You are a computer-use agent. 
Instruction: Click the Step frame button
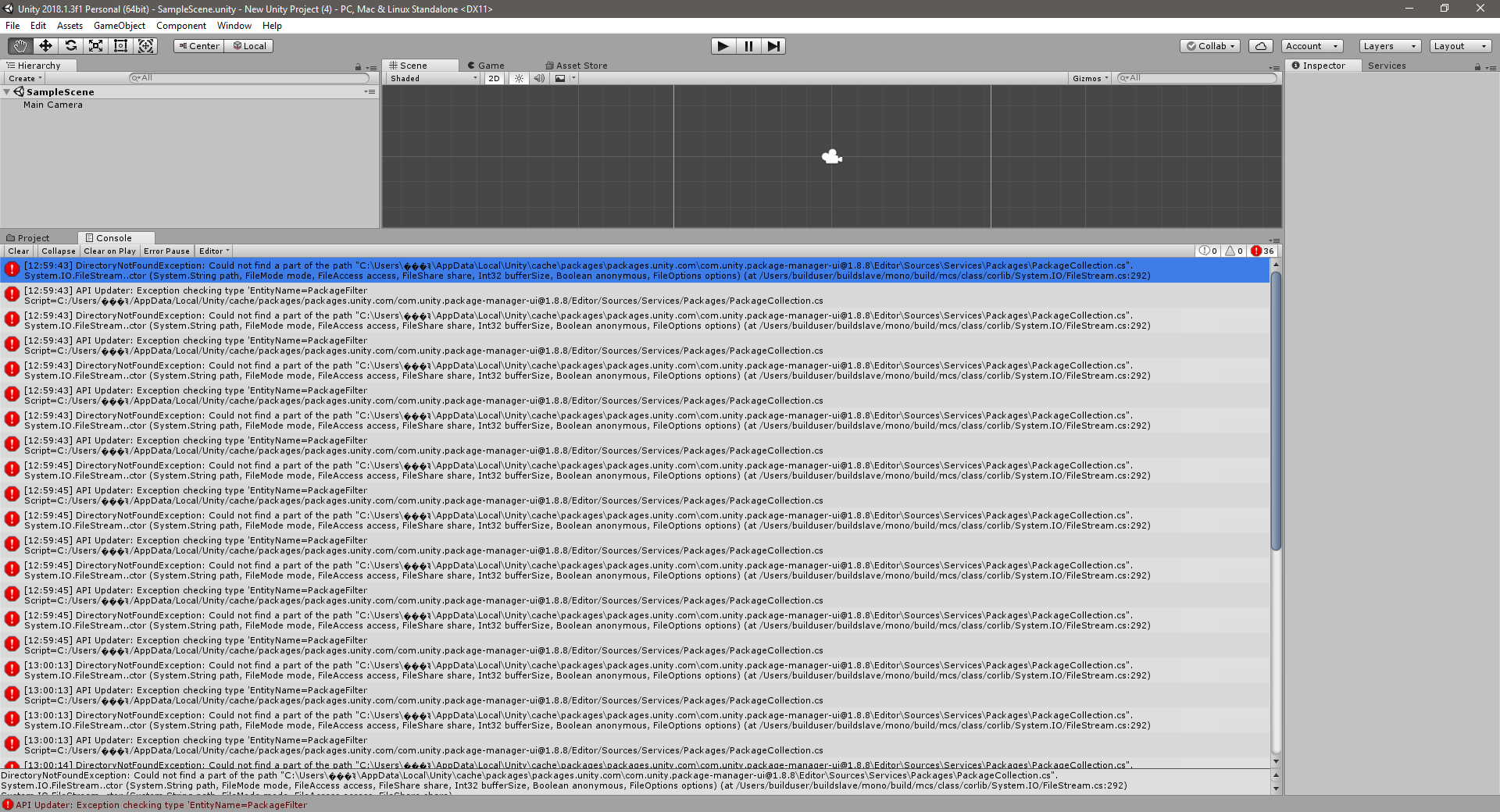(x=773, y=46)
